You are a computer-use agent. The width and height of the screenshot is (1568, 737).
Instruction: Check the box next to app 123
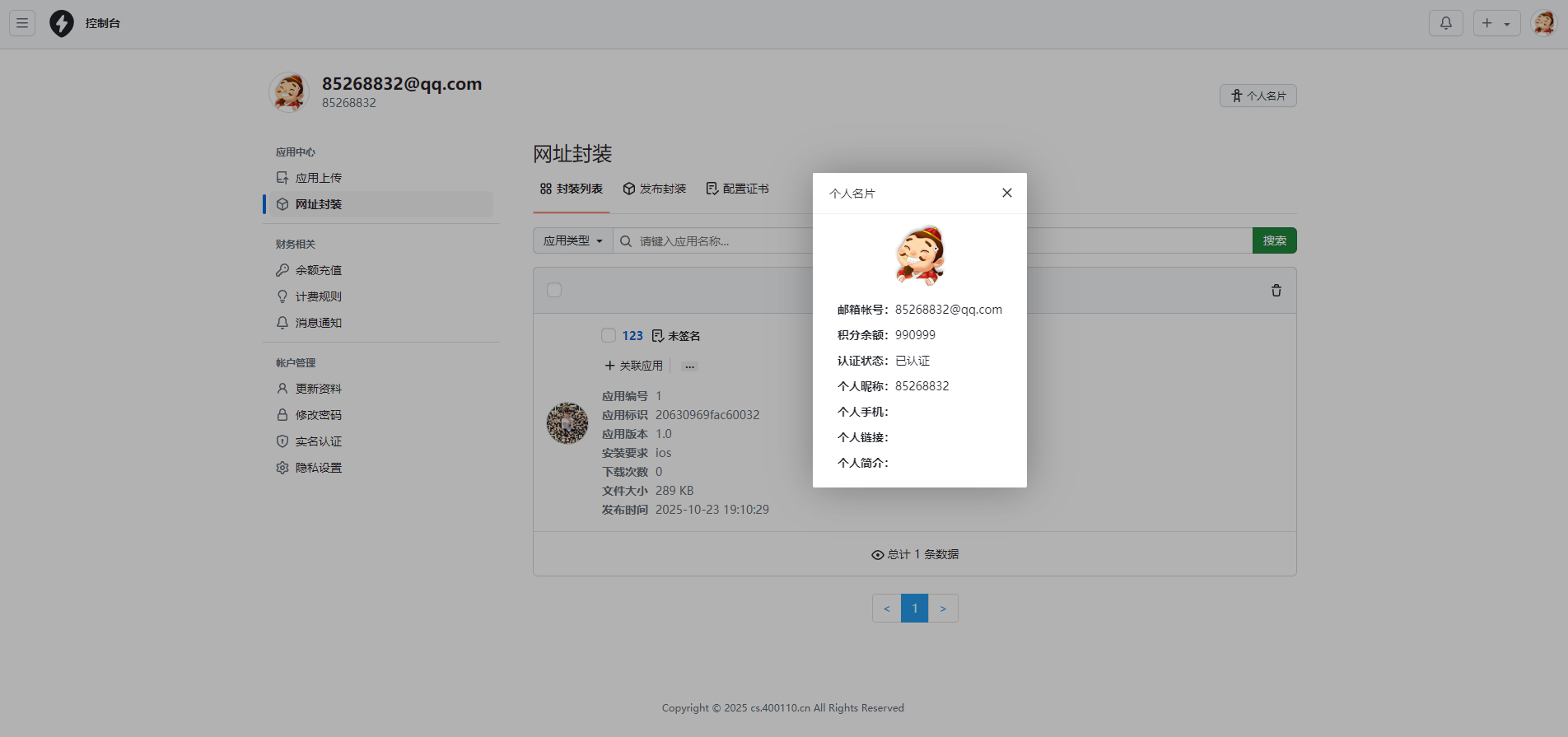pyautogui.click(x=609, y=335)
